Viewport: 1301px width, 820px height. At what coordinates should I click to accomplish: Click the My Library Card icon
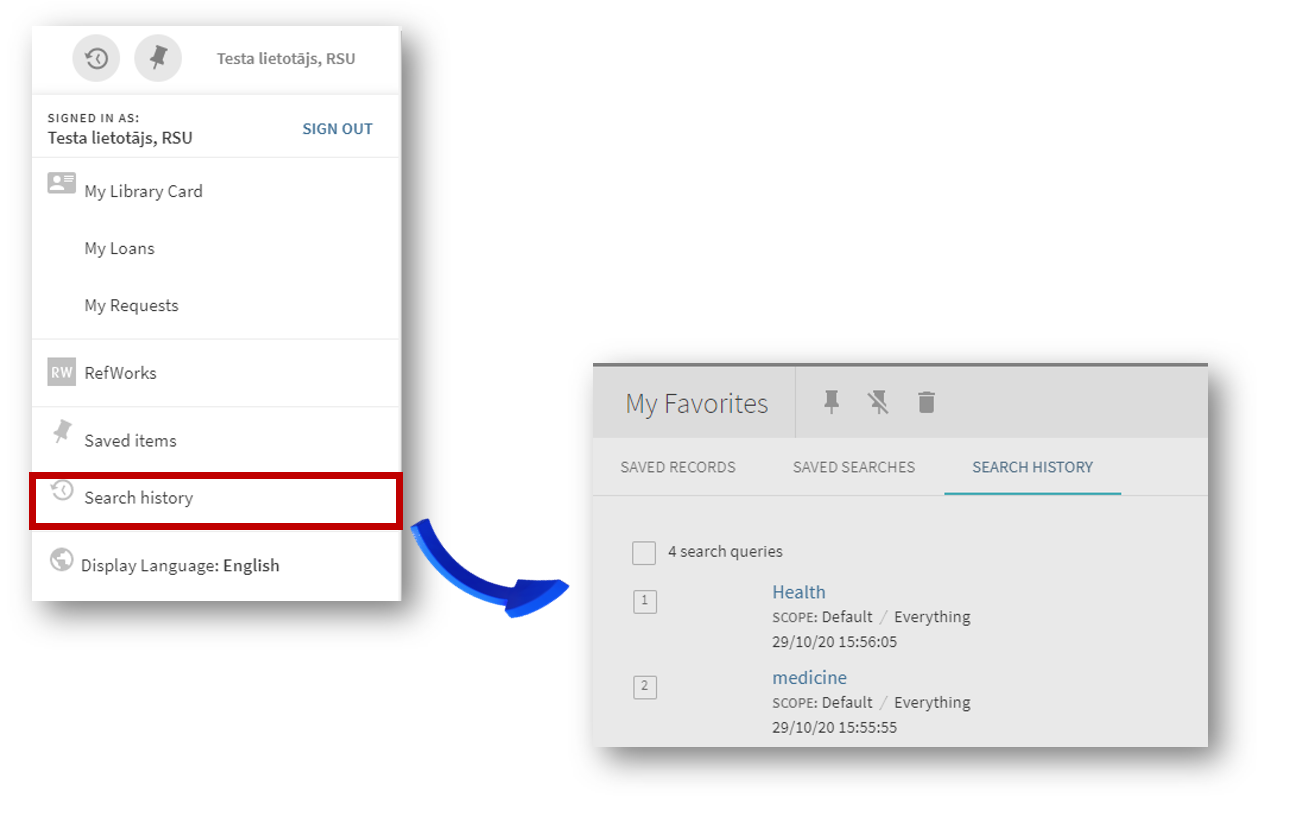tap(62, 183)
